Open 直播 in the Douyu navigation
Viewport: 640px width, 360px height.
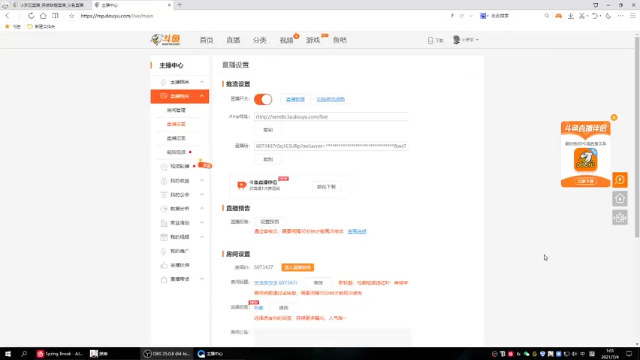coord(233,40)
